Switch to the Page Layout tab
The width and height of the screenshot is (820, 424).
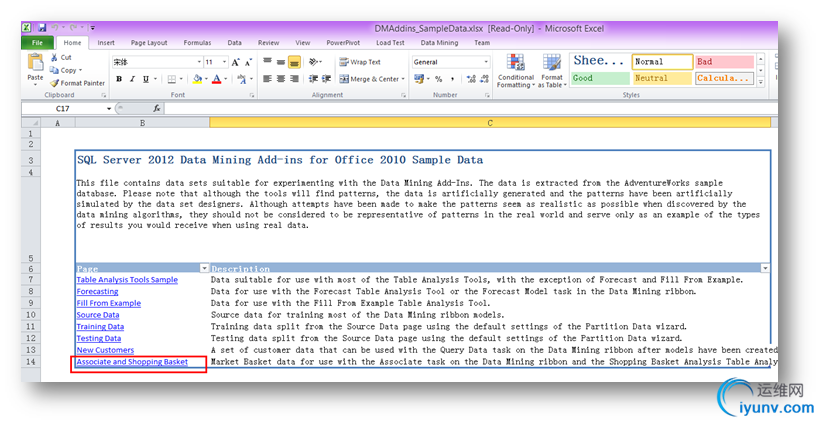[149, 43]
